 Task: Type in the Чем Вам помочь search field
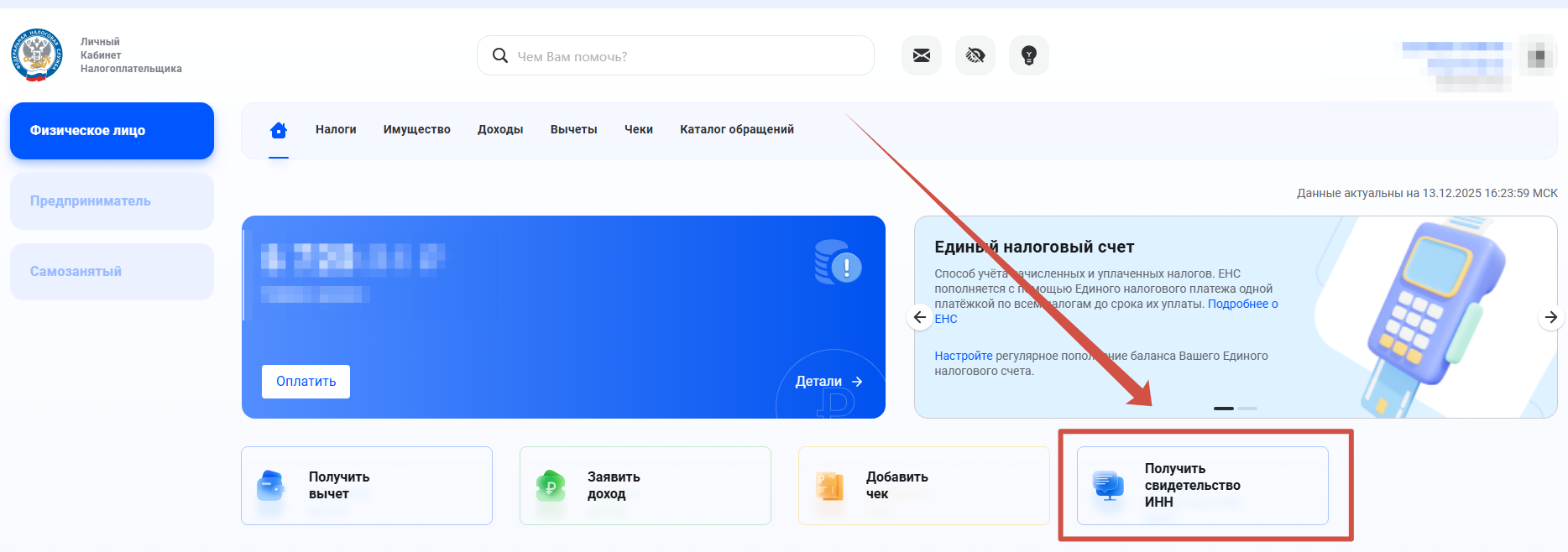click(688, 56)
